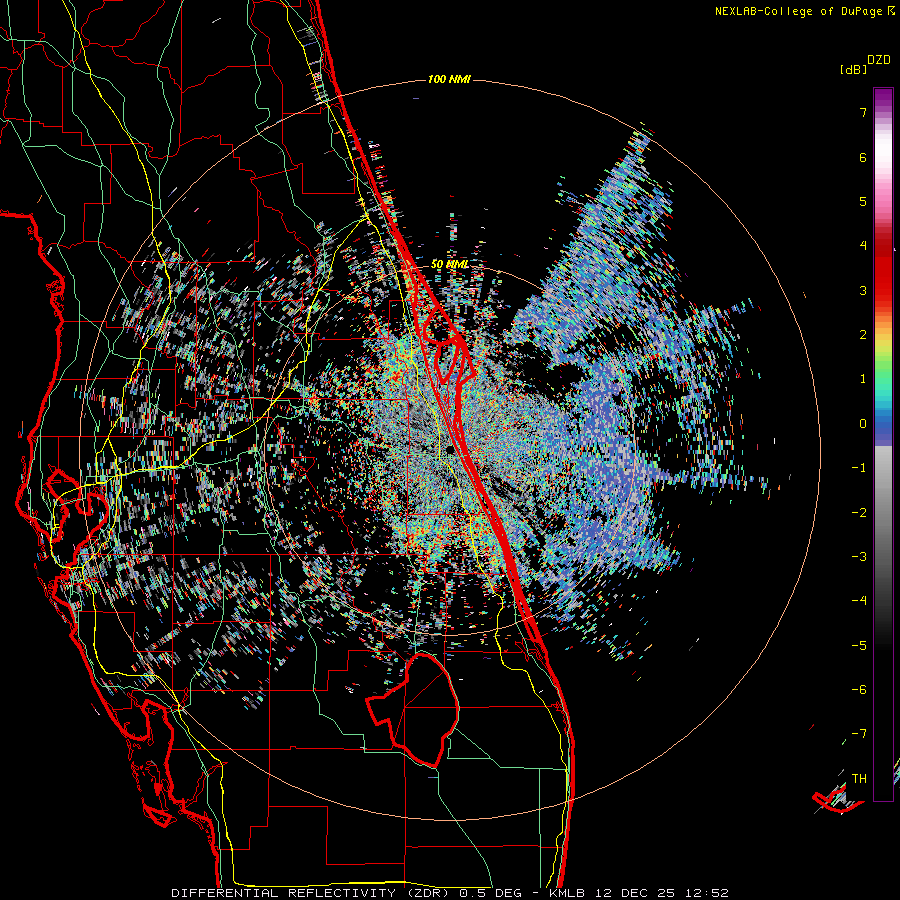
Task: Click the 0.5 DEG elevation label
Action: coord(490,893)
